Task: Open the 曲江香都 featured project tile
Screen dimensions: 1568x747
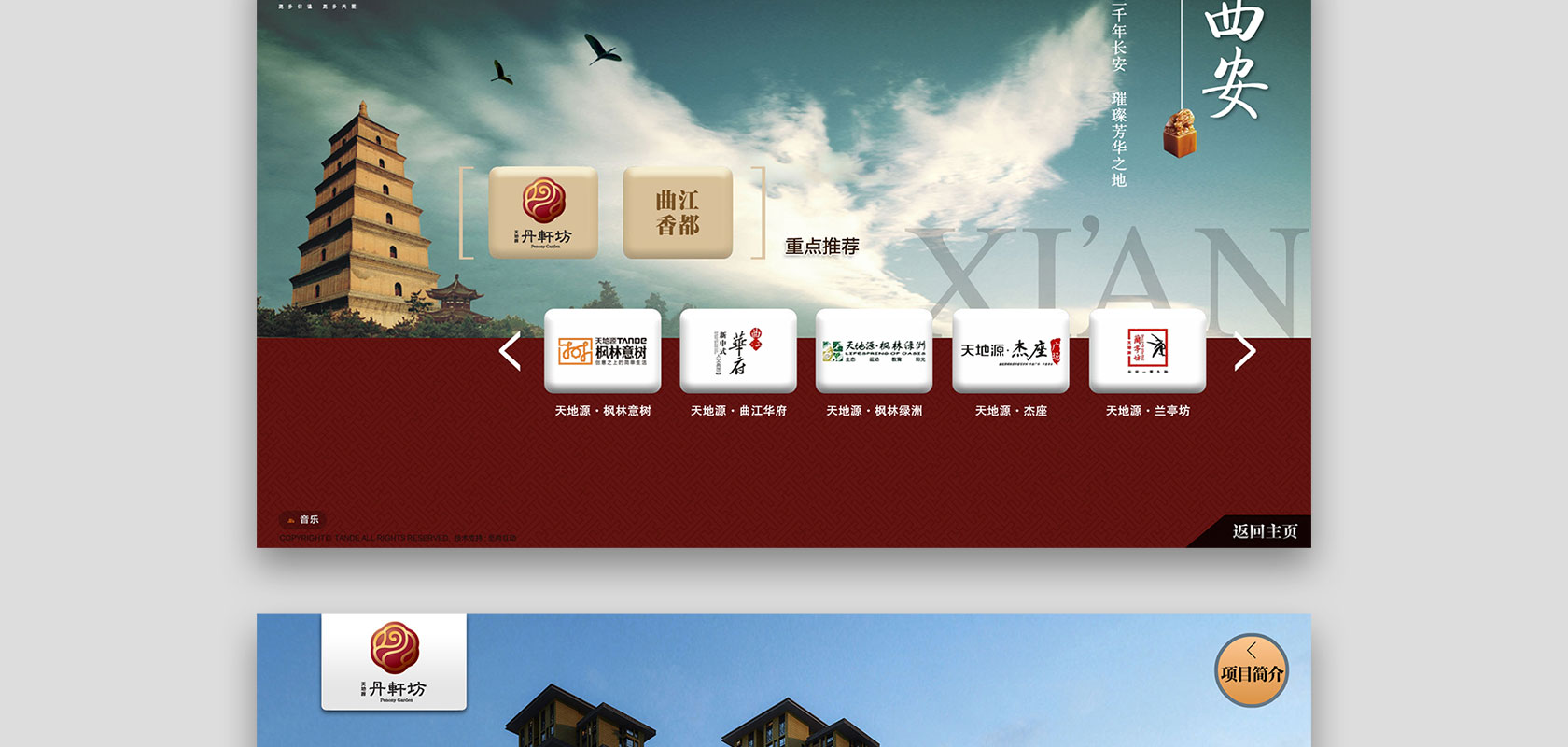Action: click(678, 212)
